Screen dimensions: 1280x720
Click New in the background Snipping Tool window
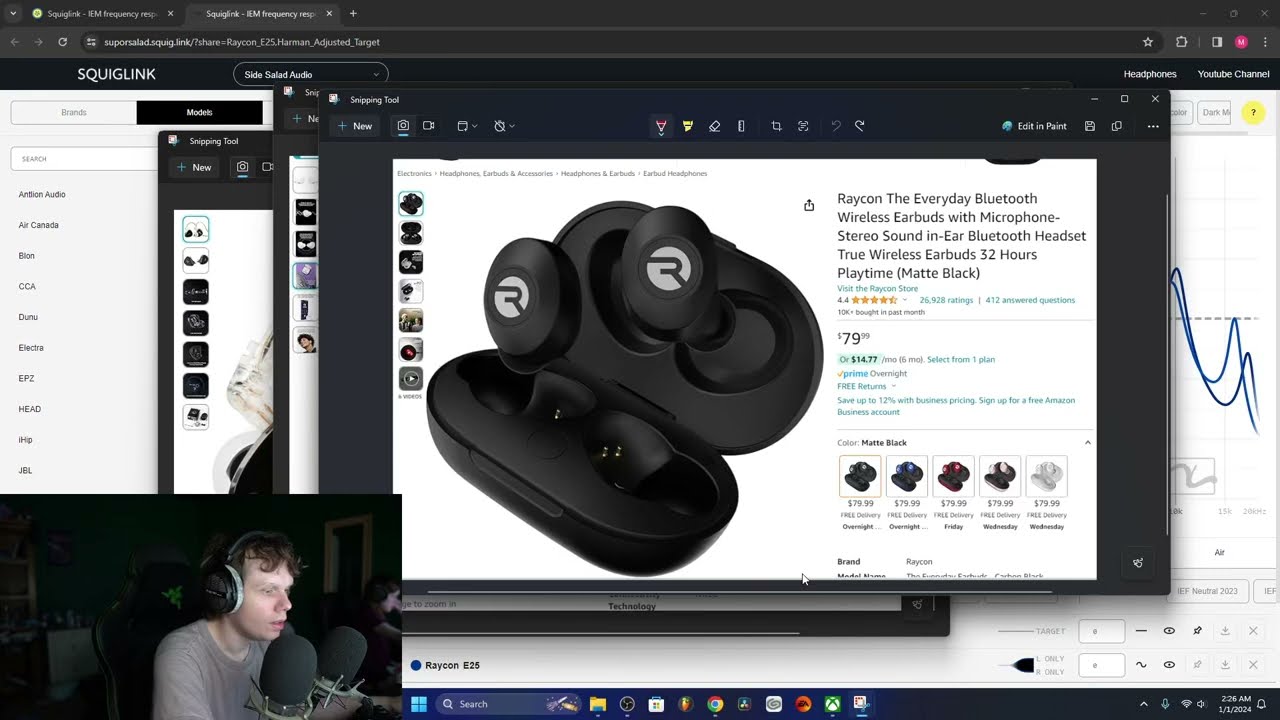pos(194,167)
